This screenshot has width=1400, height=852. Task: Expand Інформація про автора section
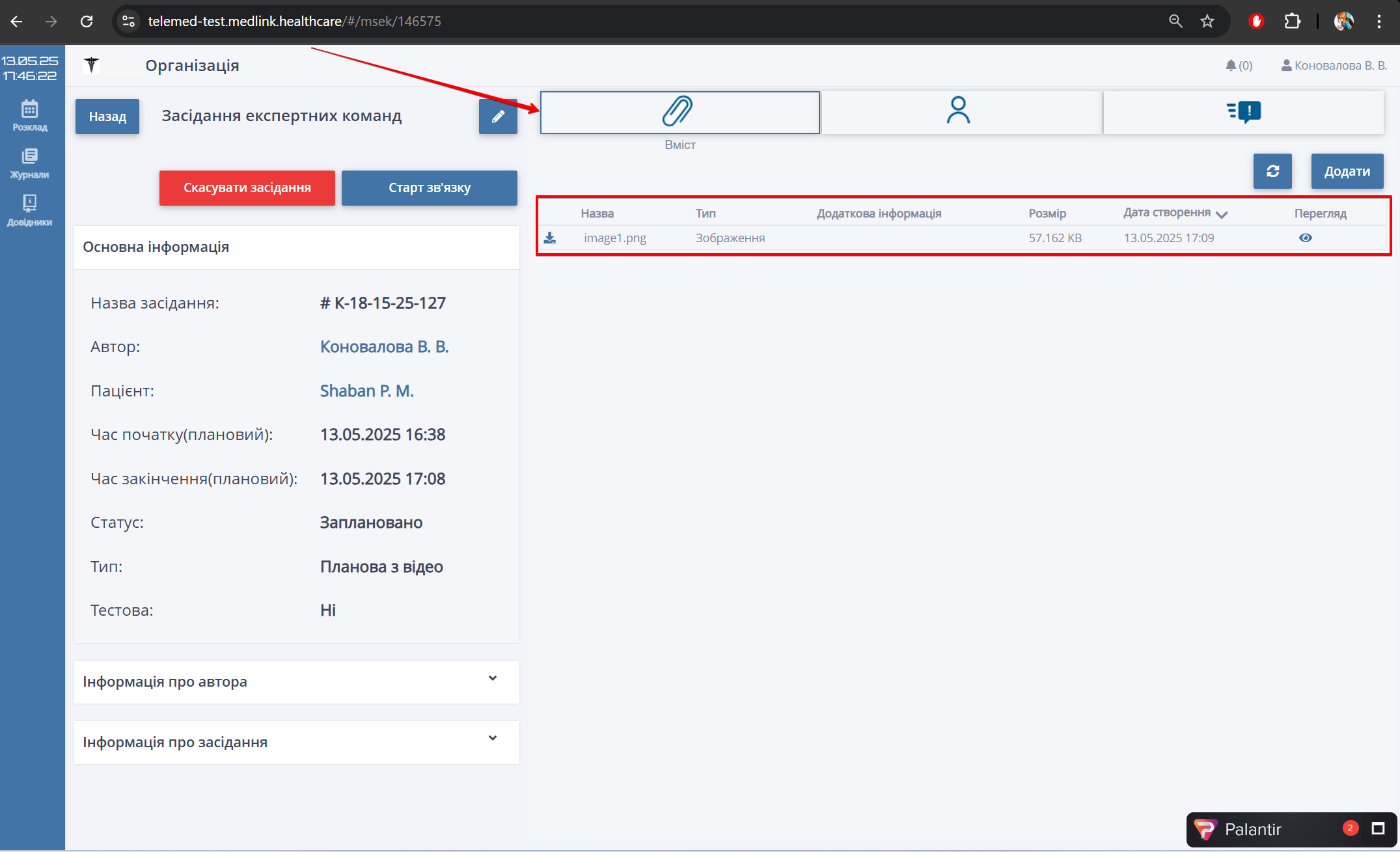(492, 679)
